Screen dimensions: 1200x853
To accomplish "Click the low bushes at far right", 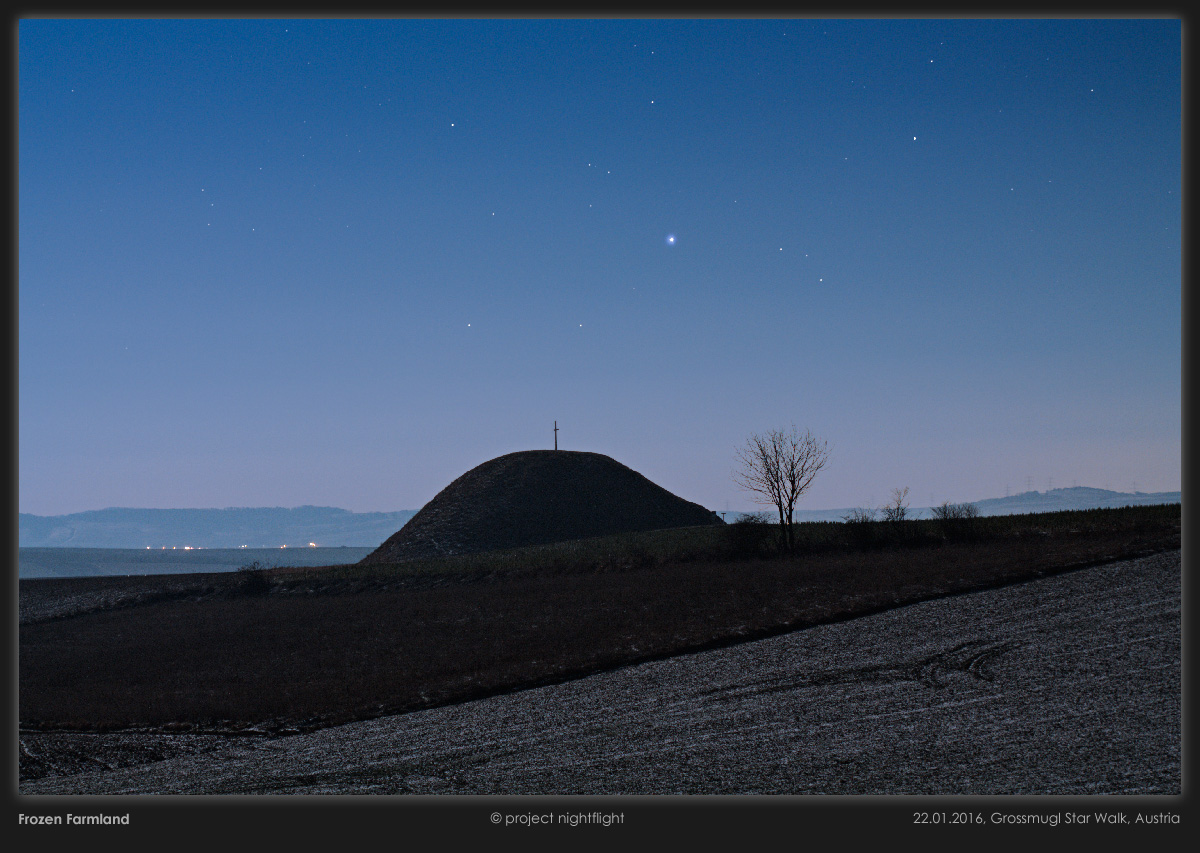I will point(955,512).
